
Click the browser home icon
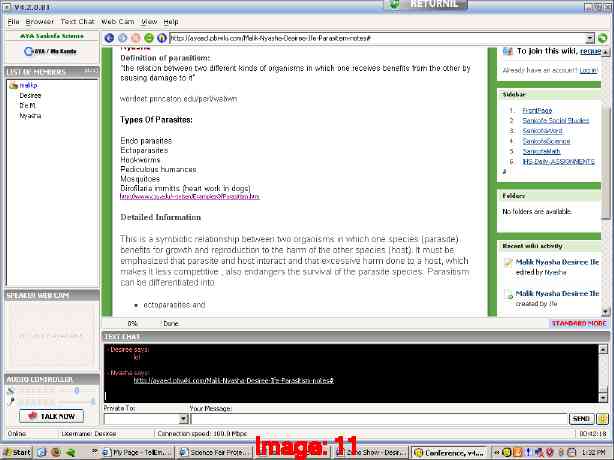pos(162,38)
